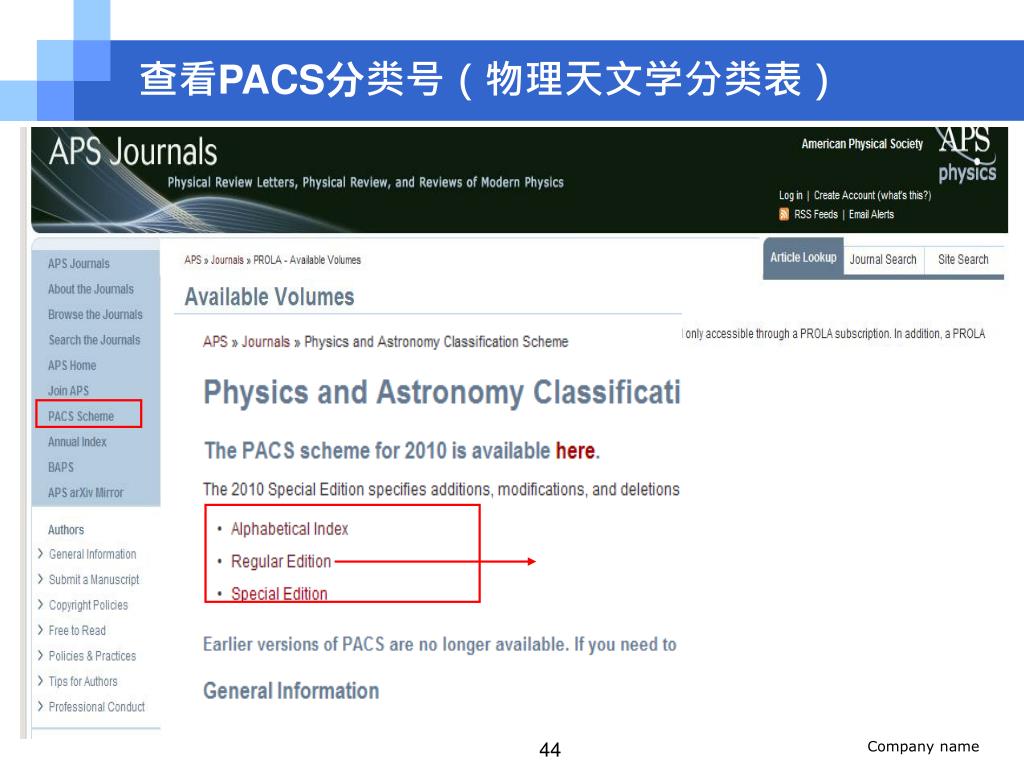The width and height of the screenshot is (1024, 768).
Task: Expand Tips for Authors chevron
Action: point(40,681)
